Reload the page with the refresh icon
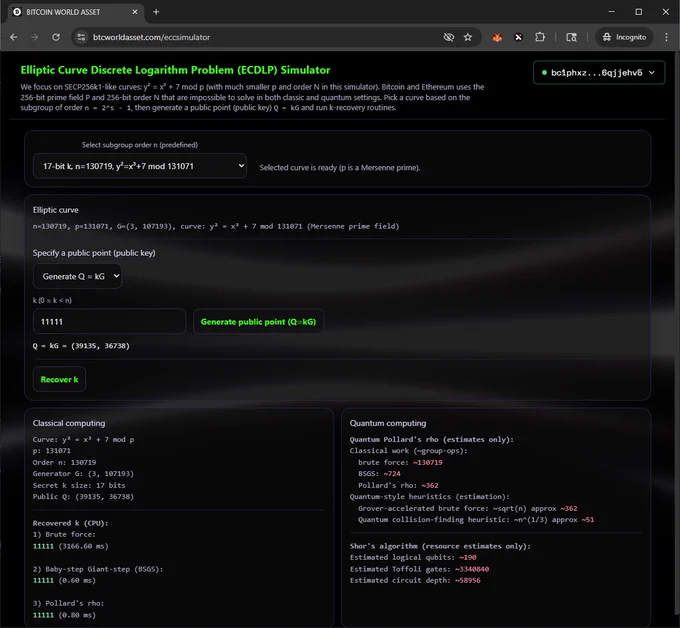Image resolution: width=680 pixels, height=628 pixels. [x=56, y=37]
